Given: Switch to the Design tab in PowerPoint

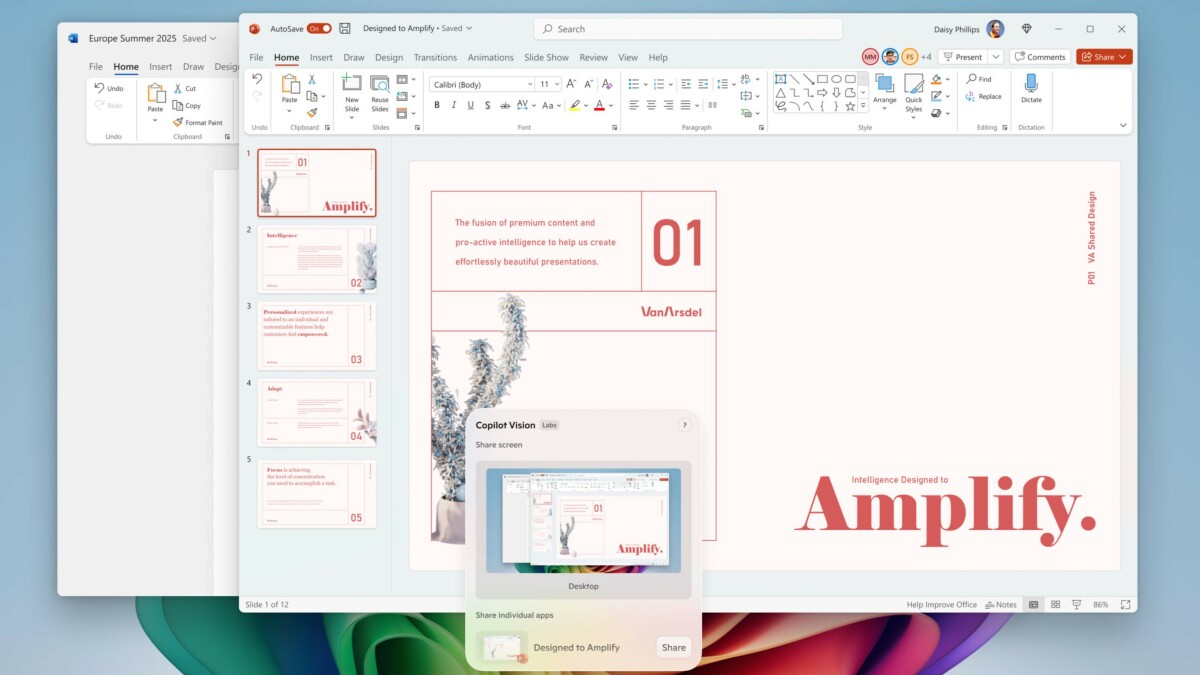Looking at the screenshot, I should [389, 58].
